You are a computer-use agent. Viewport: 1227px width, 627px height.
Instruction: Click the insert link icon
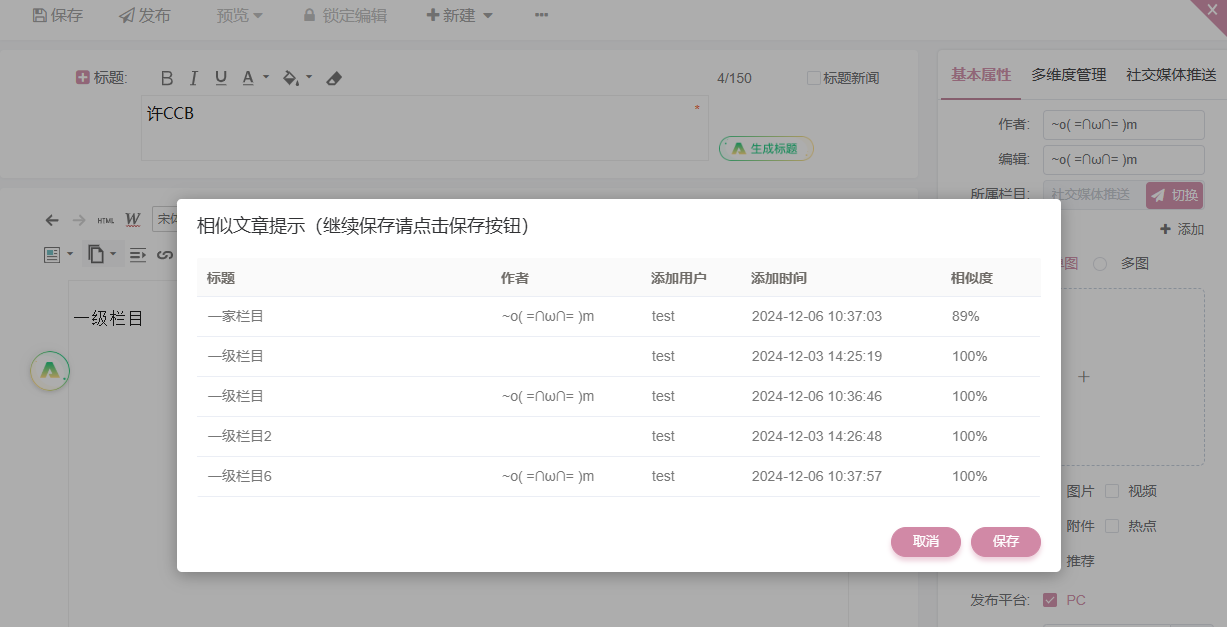click(x=165, y=255)
